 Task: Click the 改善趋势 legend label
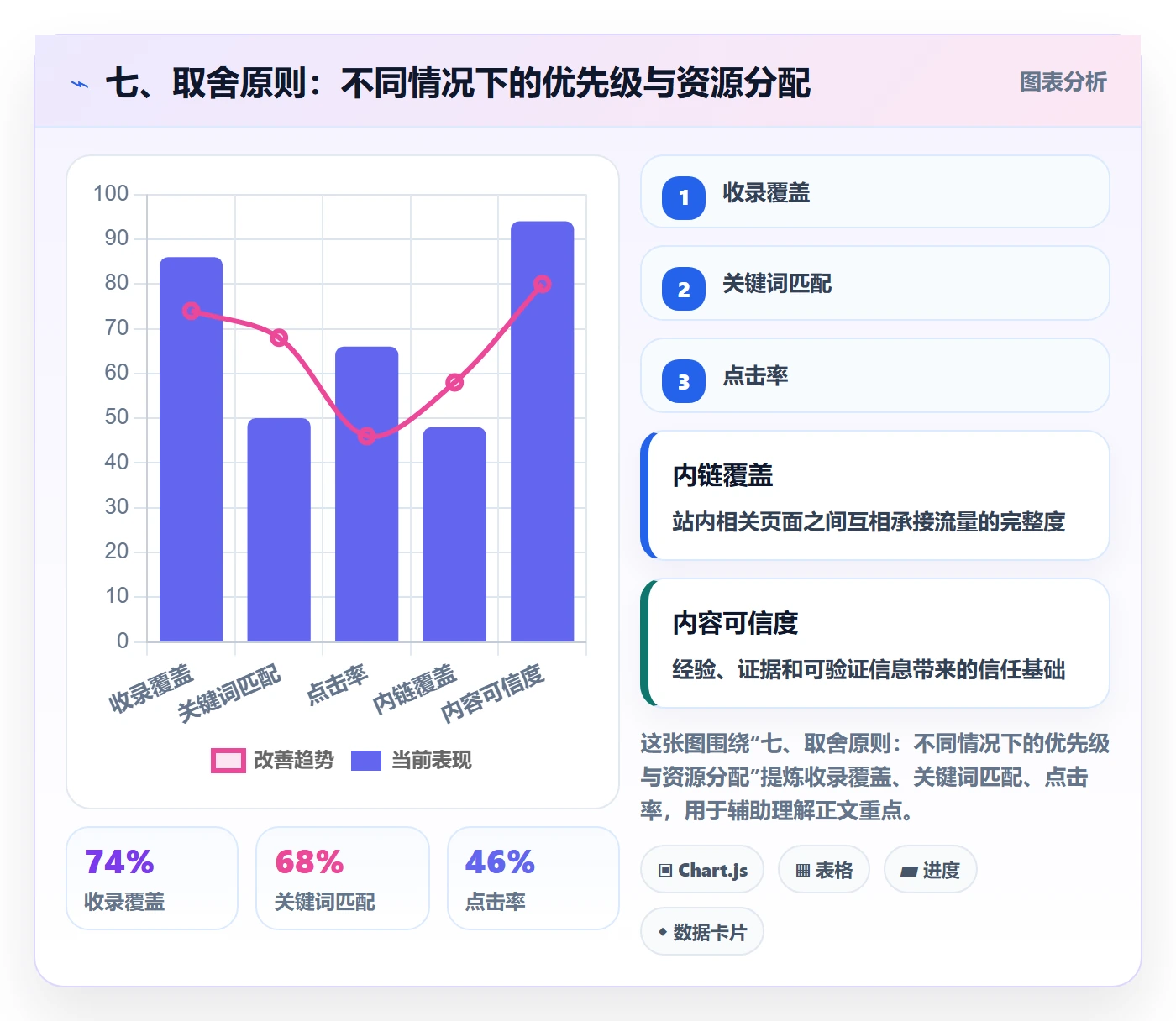[x=294, y=761]
